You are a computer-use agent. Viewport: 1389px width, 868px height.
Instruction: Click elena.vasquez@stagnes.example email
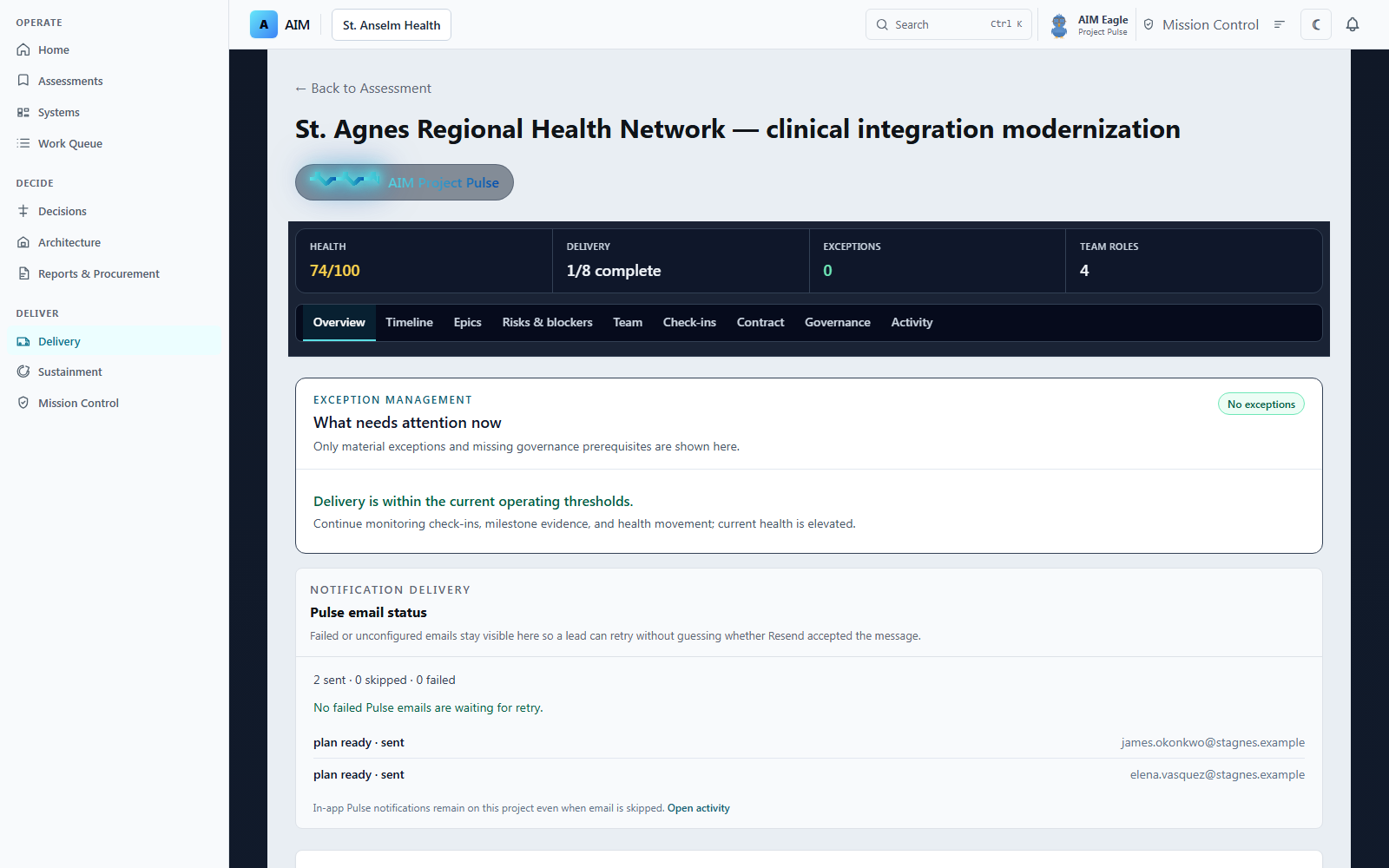[x=1217, y=774]
